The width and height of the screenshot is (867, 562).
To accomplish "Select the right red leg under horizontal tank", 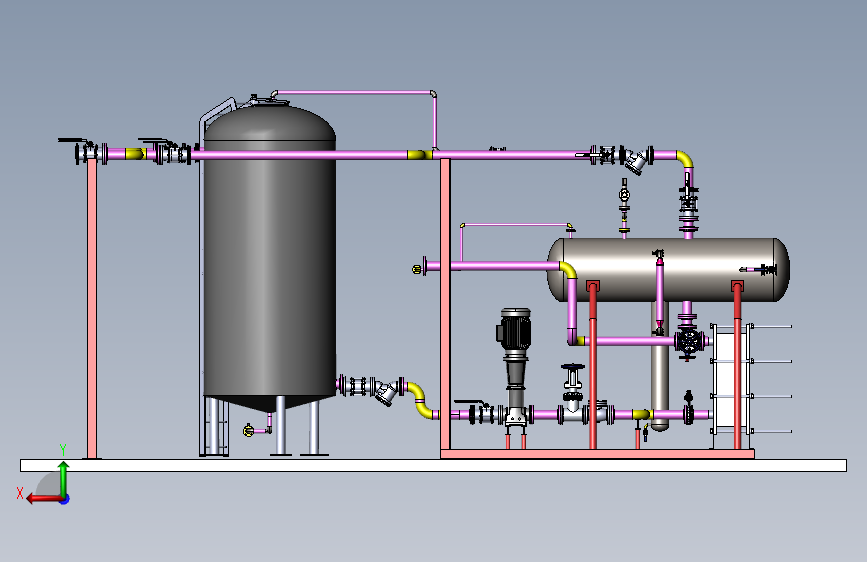I will click(737, 365).
